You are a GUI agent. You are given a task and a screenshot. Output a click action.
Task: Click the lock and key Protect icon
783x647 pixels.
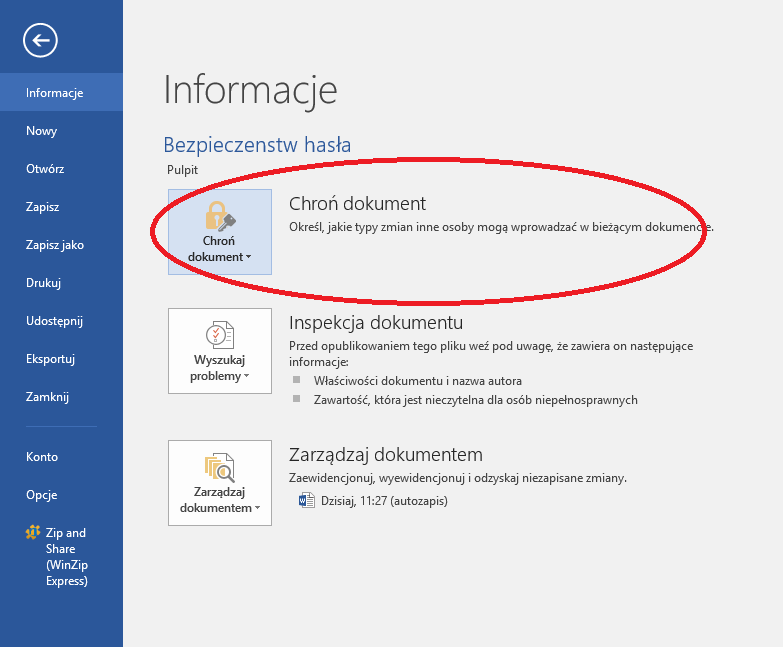(219, 215)
